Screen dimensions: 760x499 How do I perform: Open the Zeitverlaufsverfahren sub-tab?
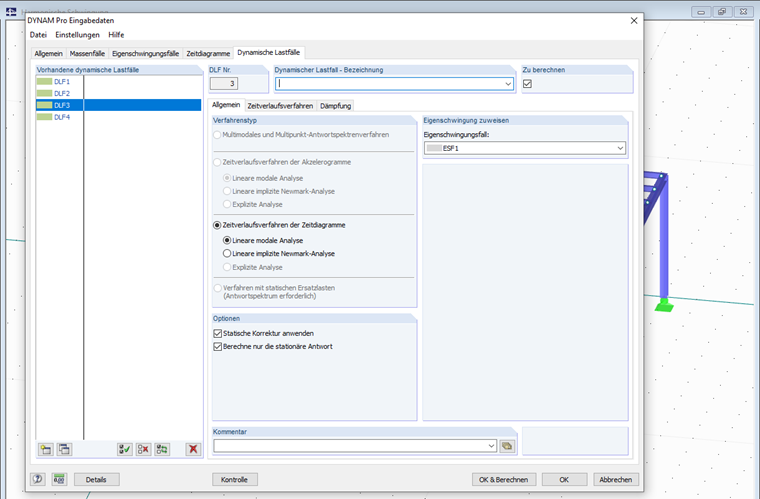click(280, 106)
